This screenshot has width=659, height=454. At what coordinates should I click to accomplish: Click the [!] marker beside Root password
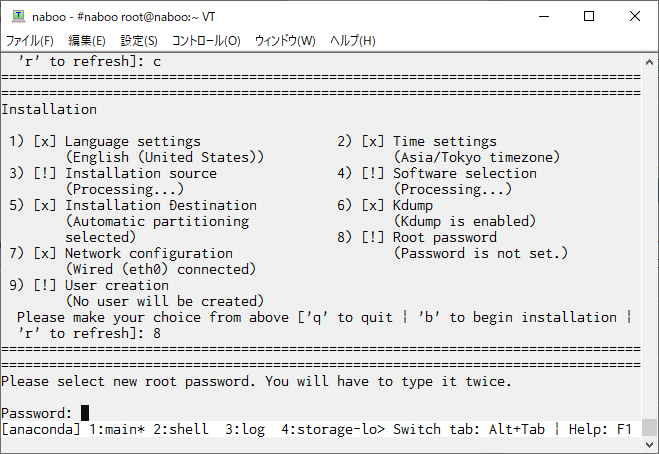[x=373, y=237]
